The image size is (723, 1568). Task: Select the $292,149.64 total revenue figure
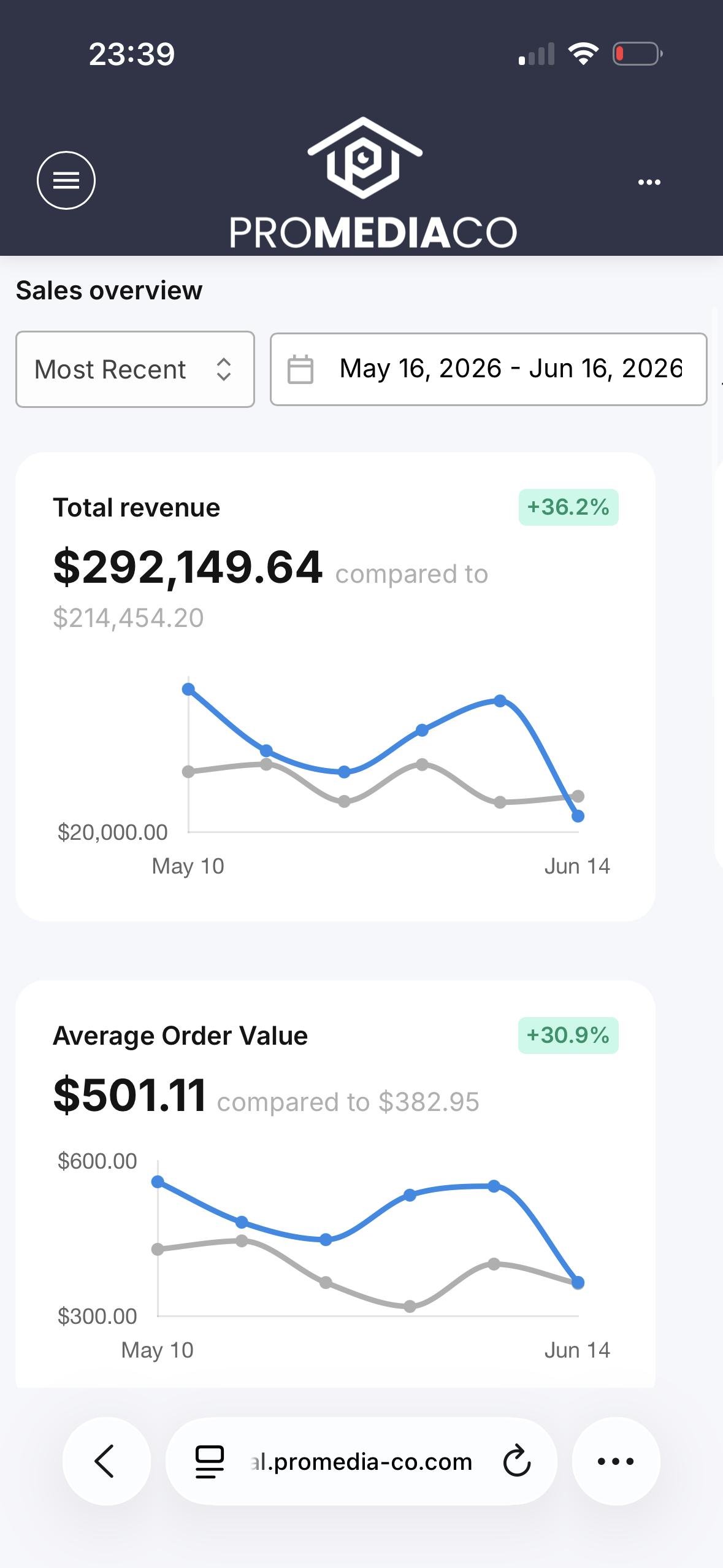click(188, 567)
